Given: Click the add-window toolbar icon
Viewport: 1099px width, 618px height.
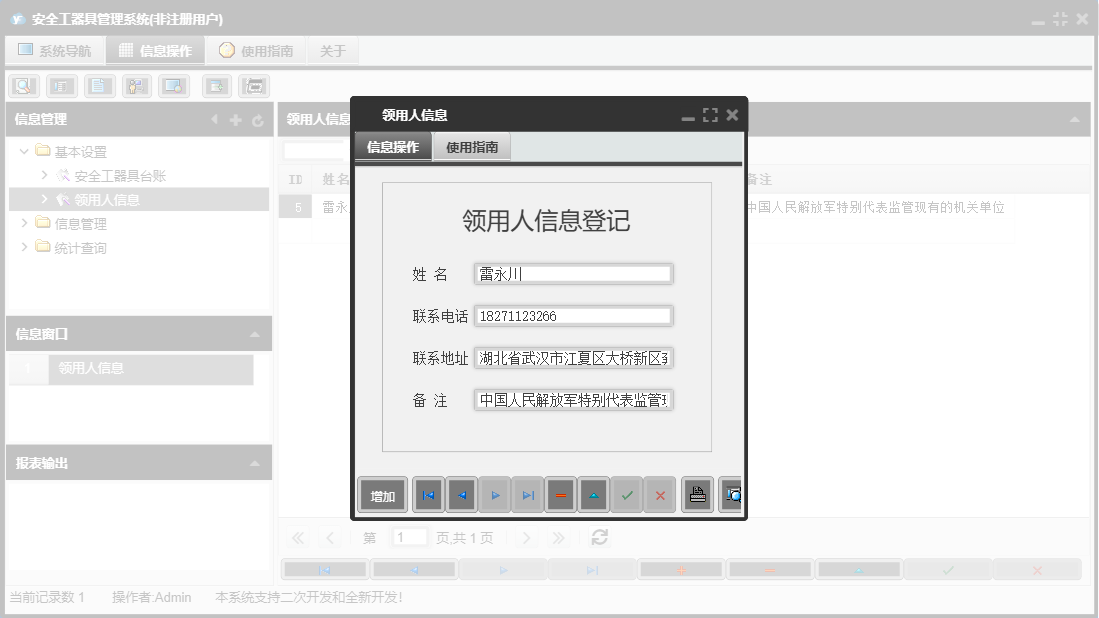Looking at the screenshot, I should (215, 85).
